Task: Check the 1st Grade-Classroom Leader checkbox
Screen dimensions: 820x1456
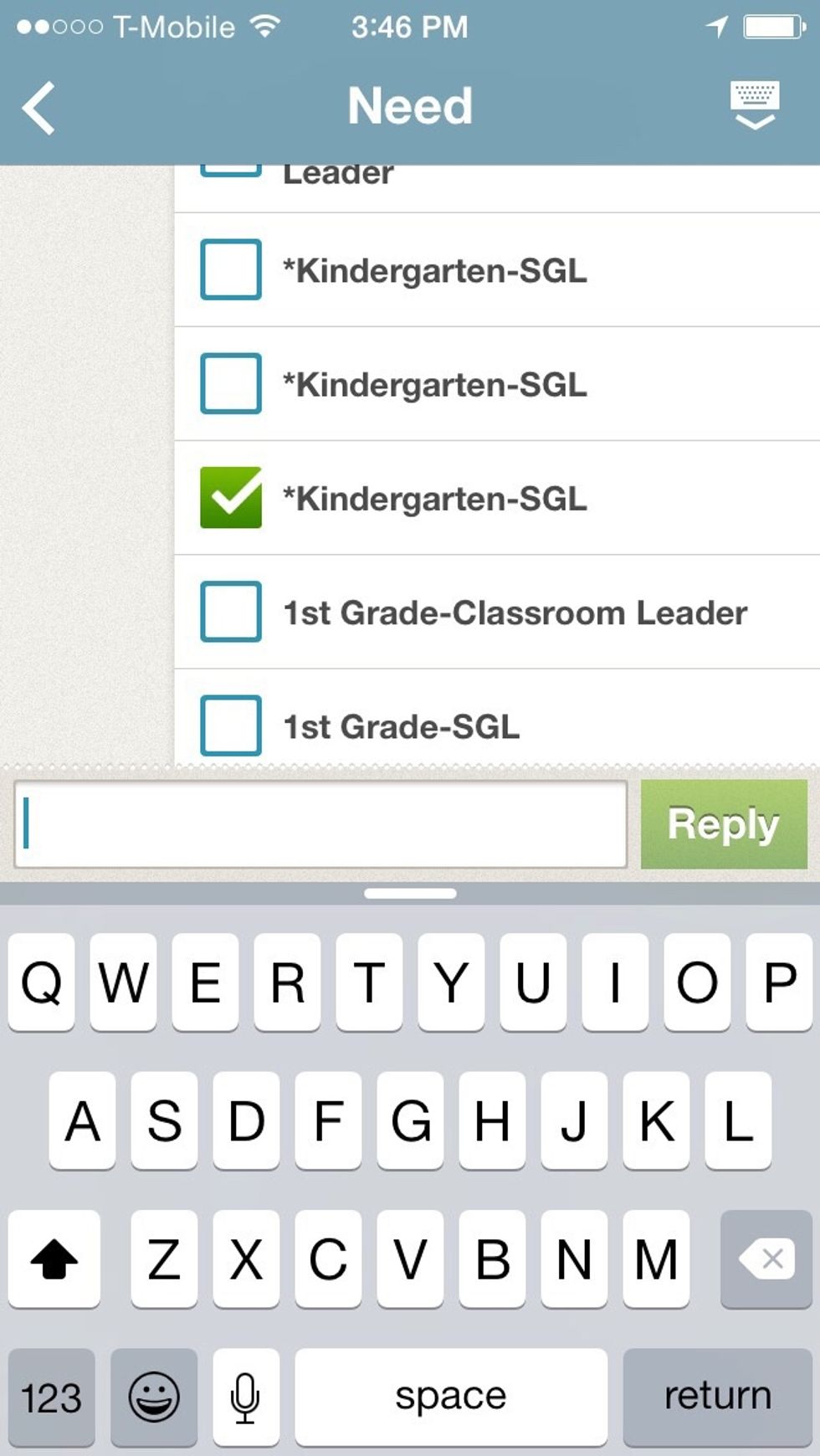Action: pyautogui.click(x=231, y=612)
